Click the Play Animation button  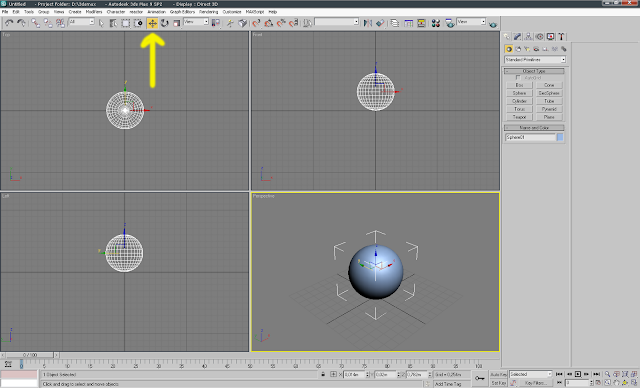(x=578, y=374)
